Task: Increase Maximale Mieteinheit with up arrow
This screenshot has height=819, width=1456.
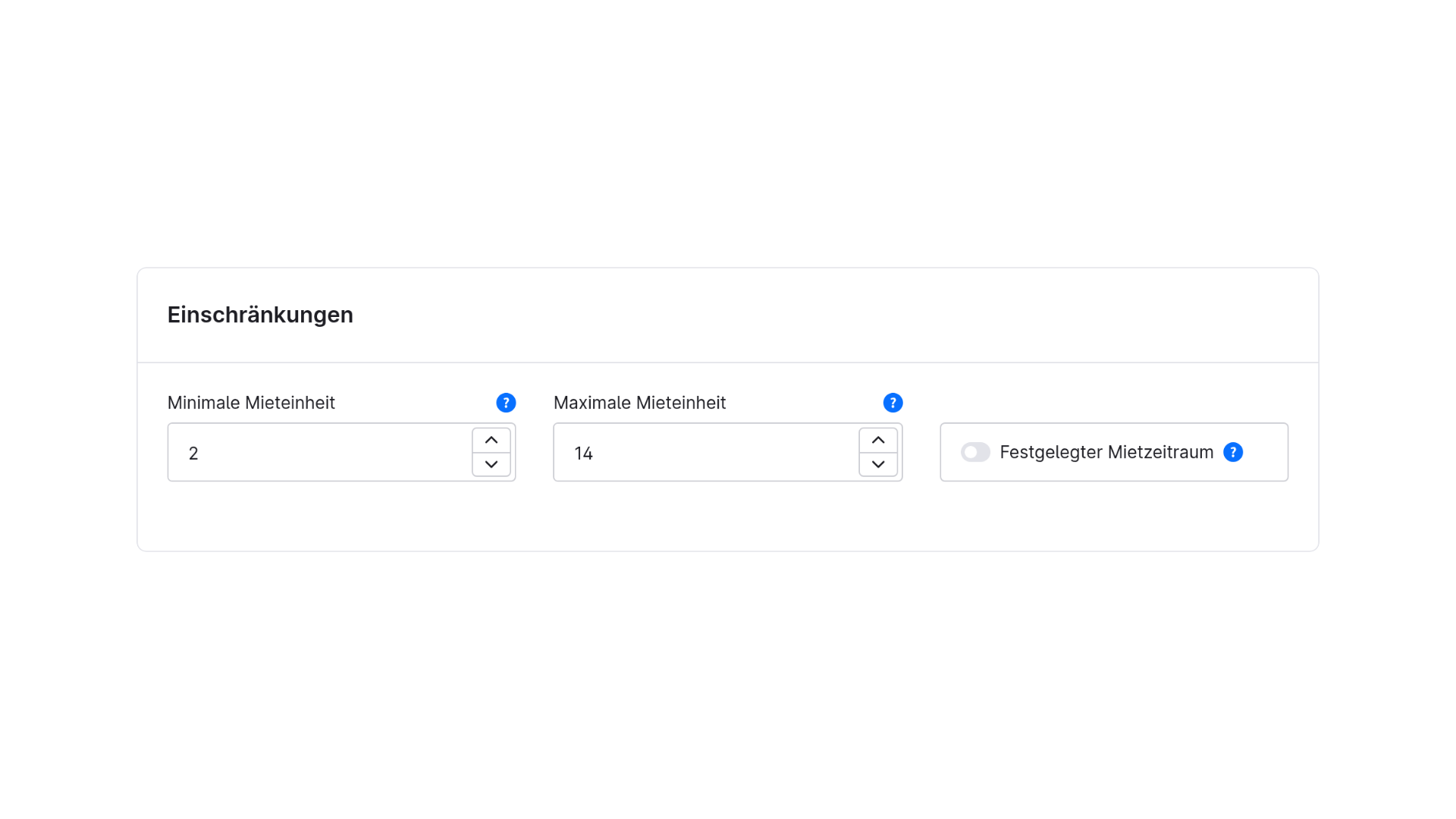Action: coord(878,440)
